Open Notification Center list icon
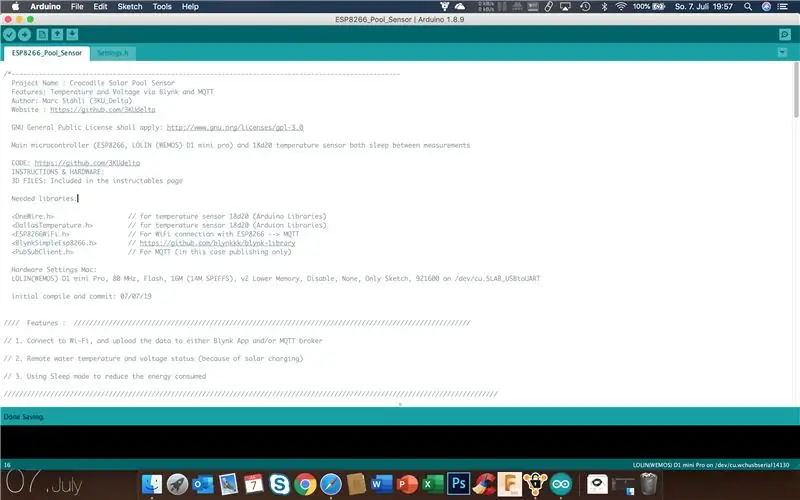Screen dimensions: 800x500 [x=782, y=7]
